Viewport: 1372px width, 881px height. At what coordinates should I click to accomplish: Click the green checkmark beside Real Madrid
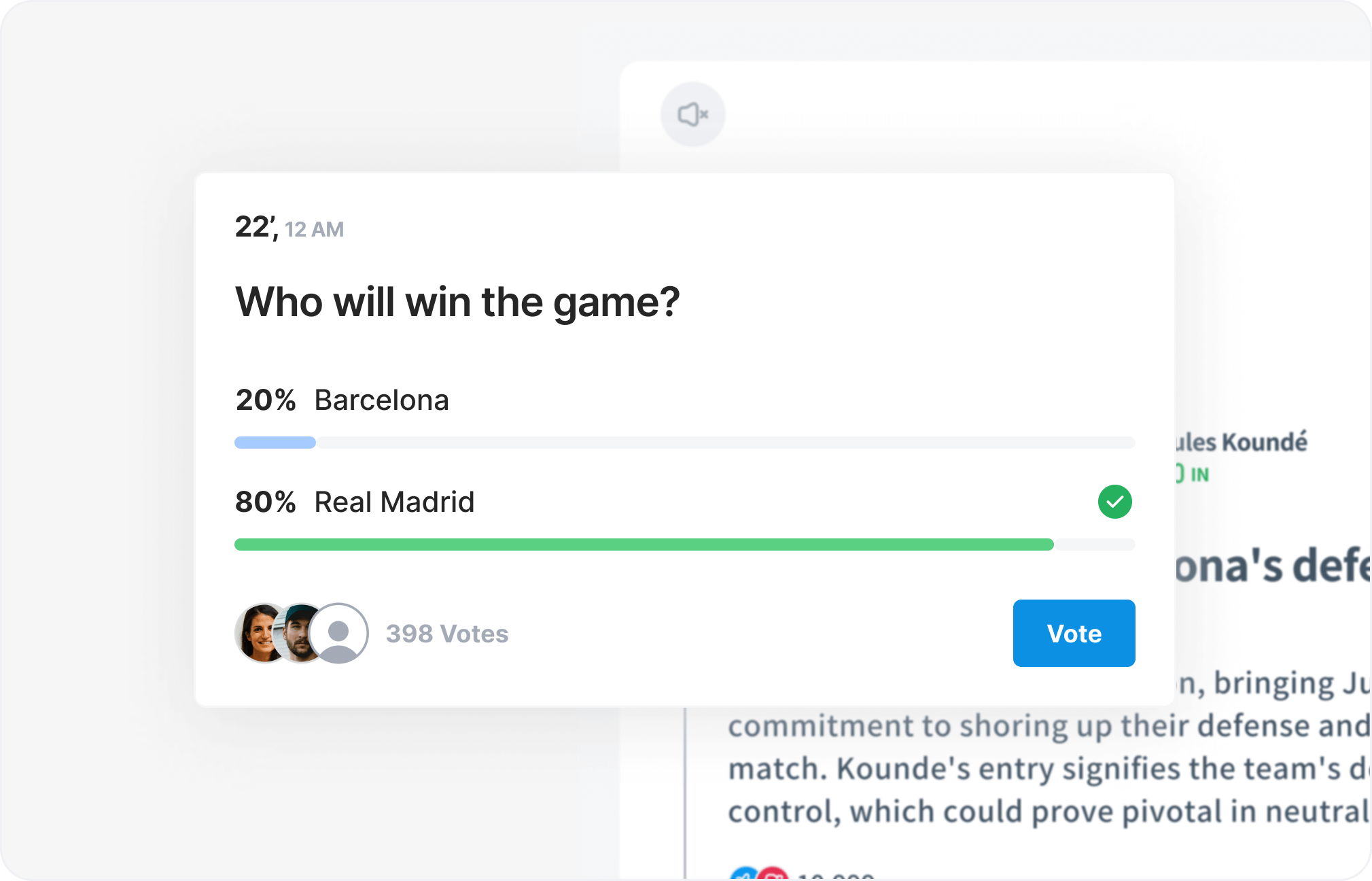tap(1114, 502)
